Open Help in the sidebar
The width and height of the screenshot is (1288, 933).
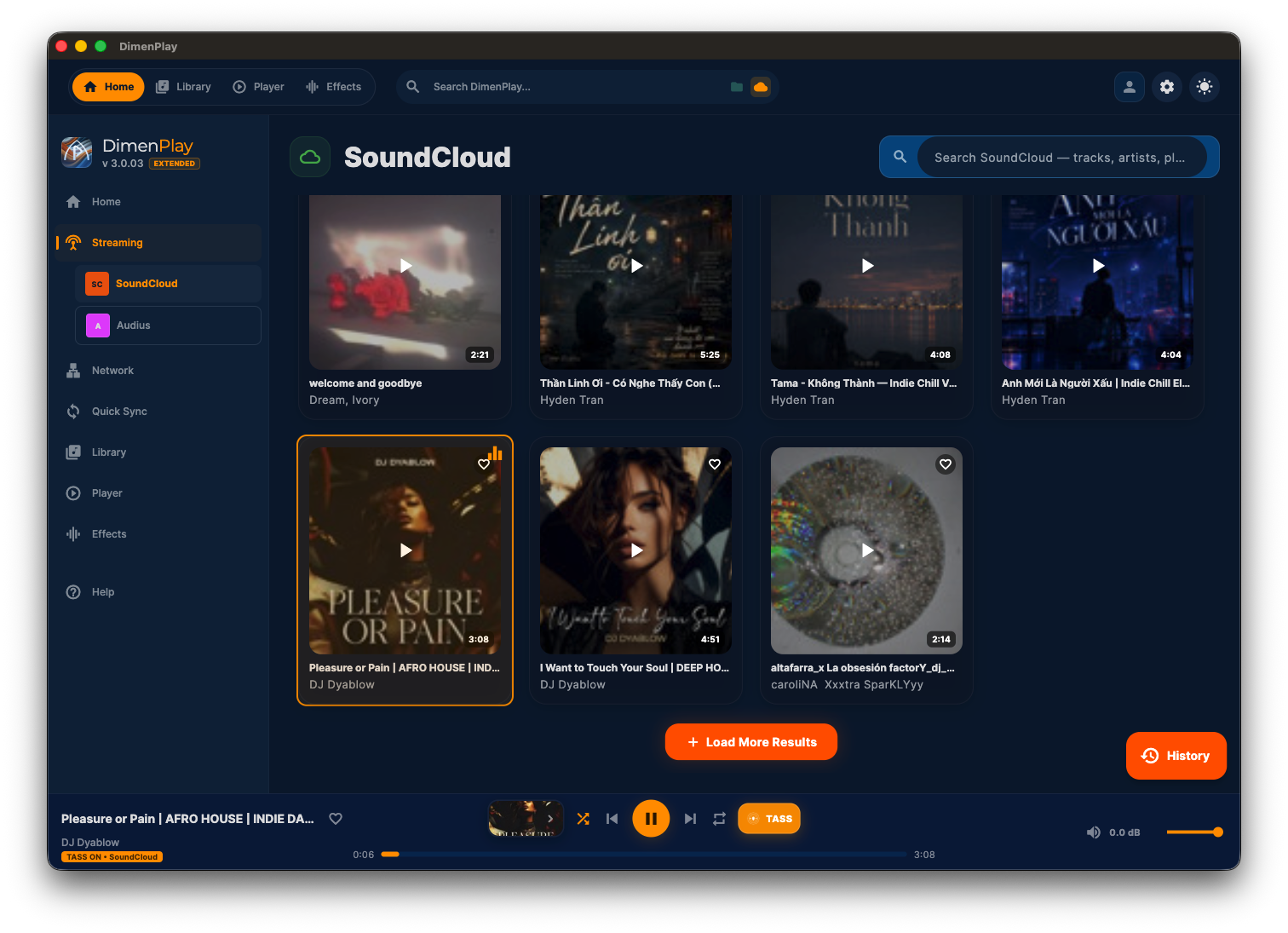(158, 592)
